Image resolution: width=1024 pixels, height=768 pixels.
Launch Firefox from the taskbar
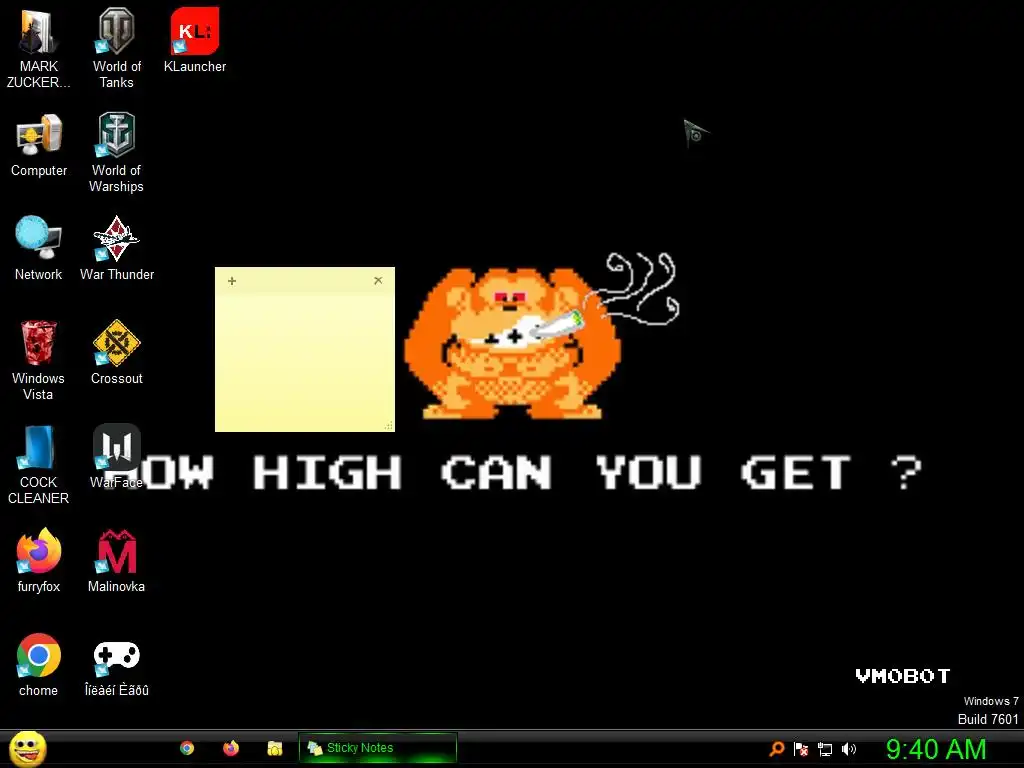pos(231,748)
